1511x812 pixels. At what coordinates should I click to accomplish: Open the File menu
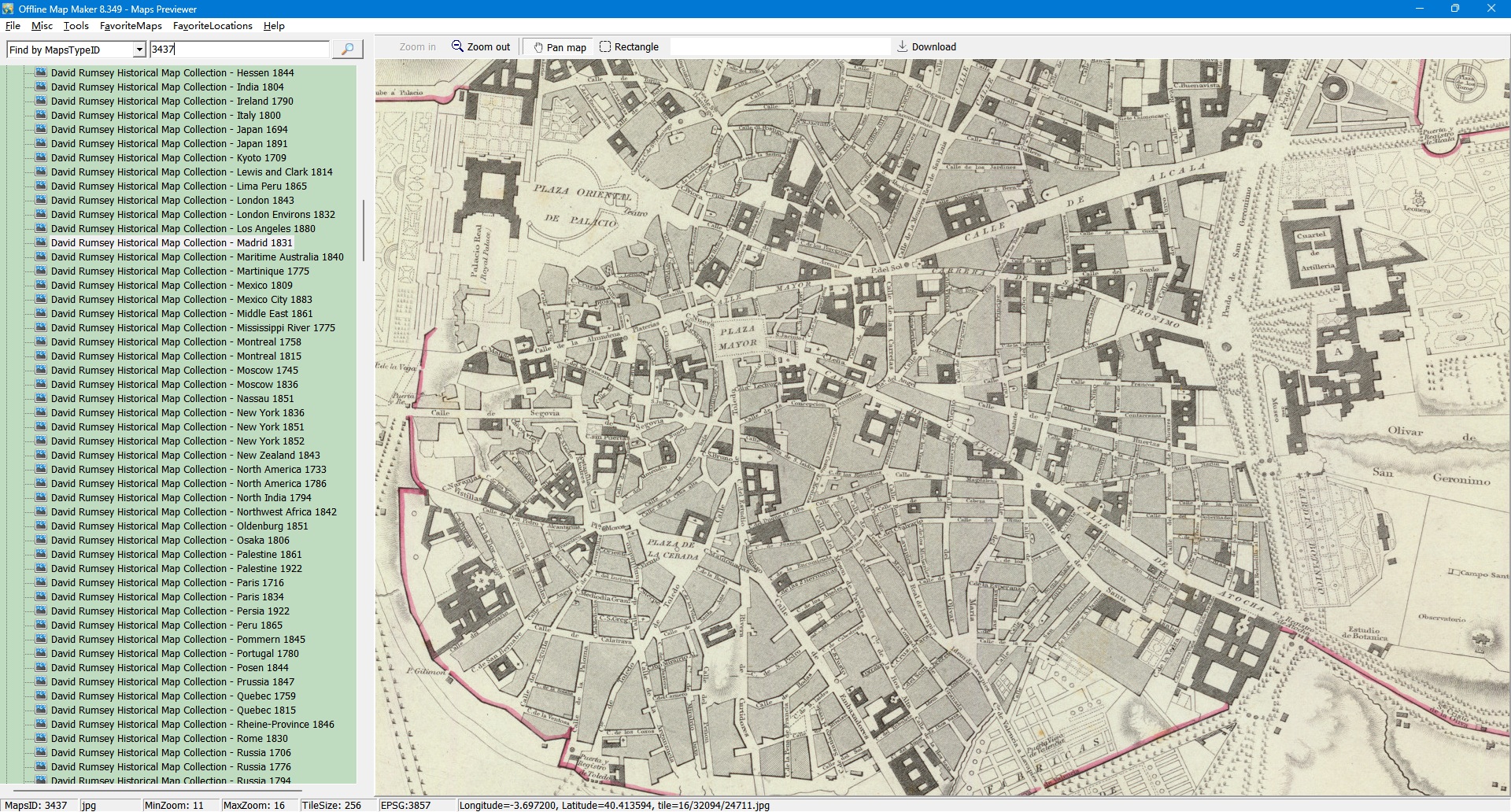13,26
